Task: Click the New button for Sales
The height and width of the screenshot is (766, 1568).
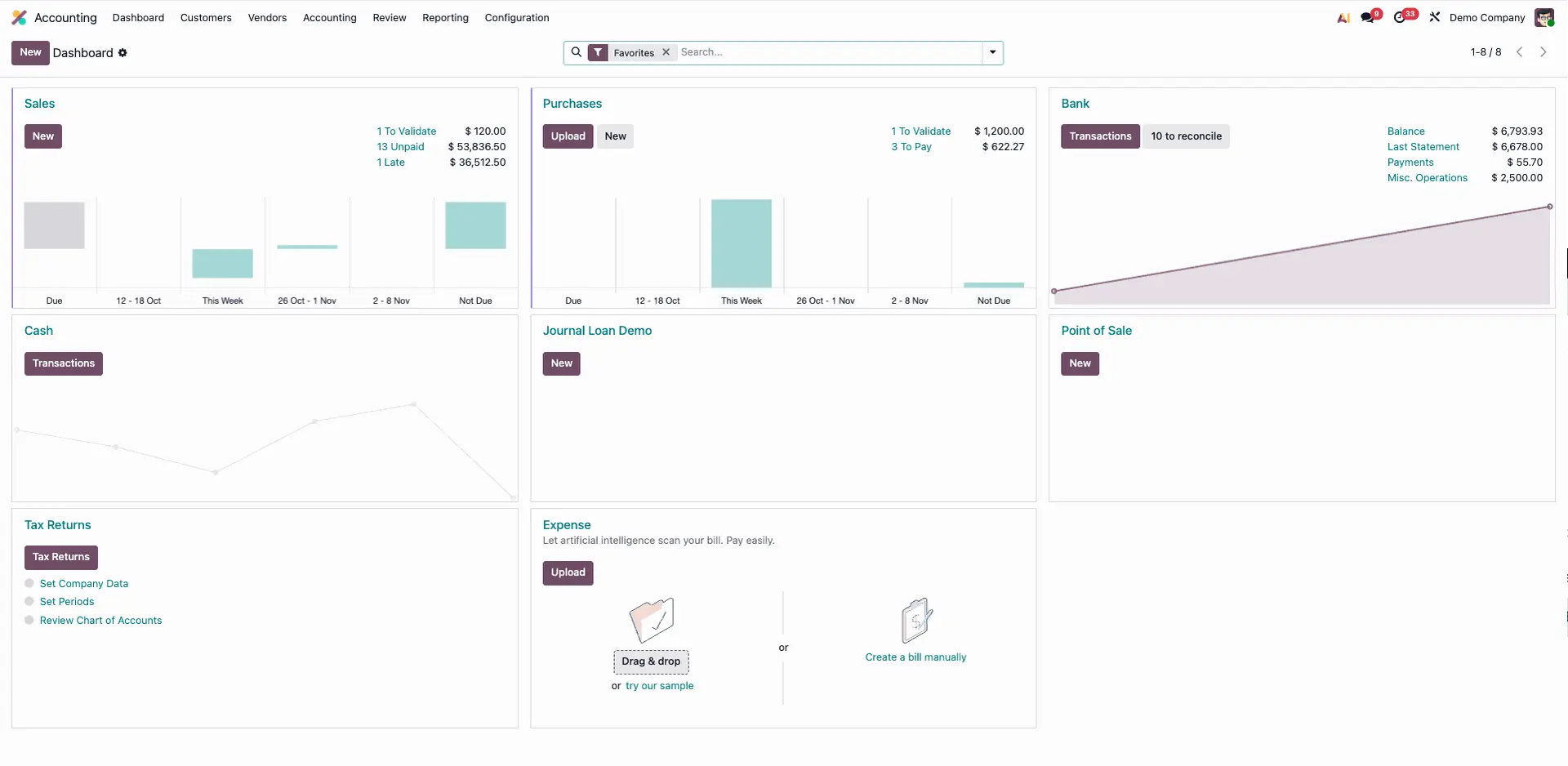Action: point(42,136)
